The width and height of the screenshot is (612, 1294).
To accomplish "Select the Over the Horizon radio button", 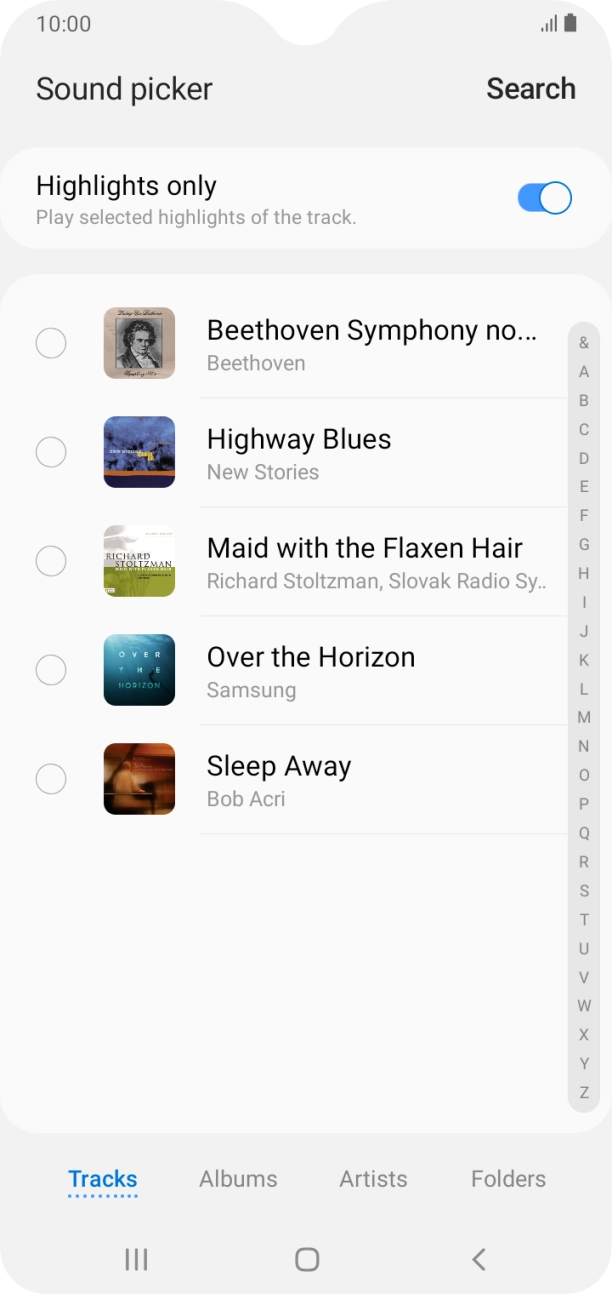I will (x=51, y=670).
